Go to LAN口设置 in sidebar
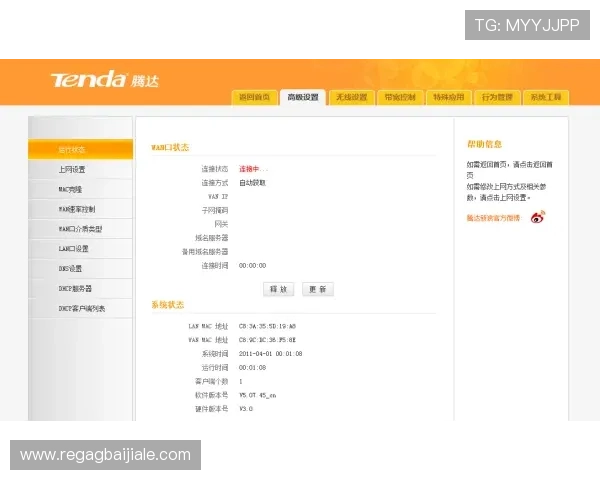 coord(81,249)
